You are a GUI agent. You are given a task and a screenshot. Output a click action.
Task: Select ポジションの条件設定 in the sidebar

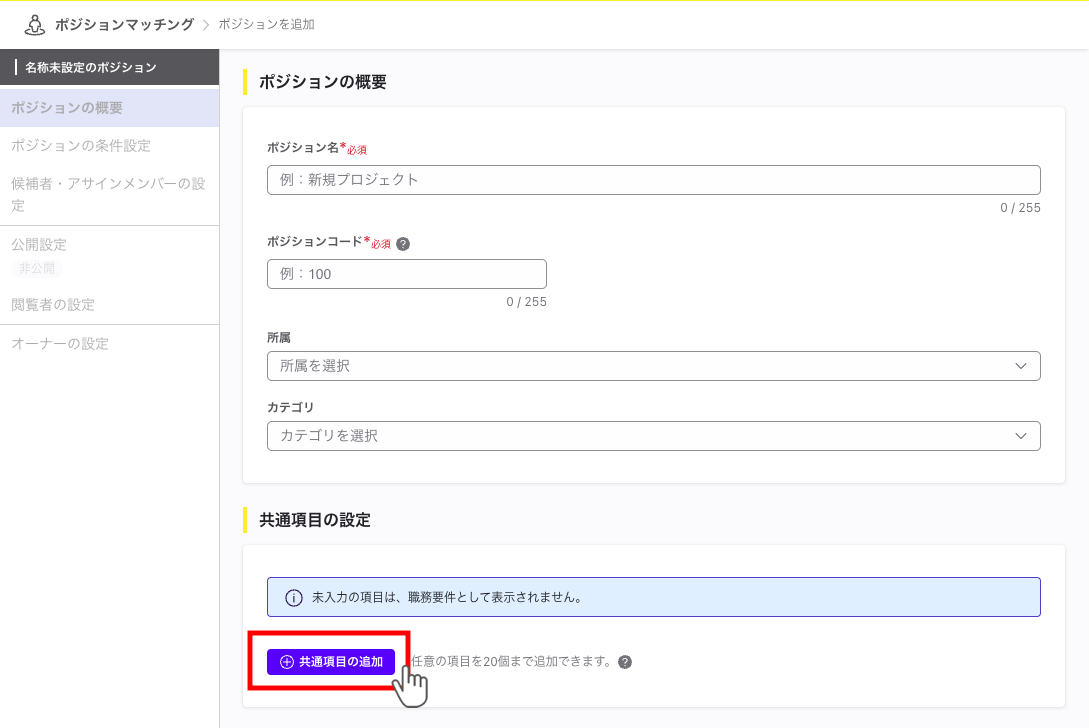[x=110, y=145]
